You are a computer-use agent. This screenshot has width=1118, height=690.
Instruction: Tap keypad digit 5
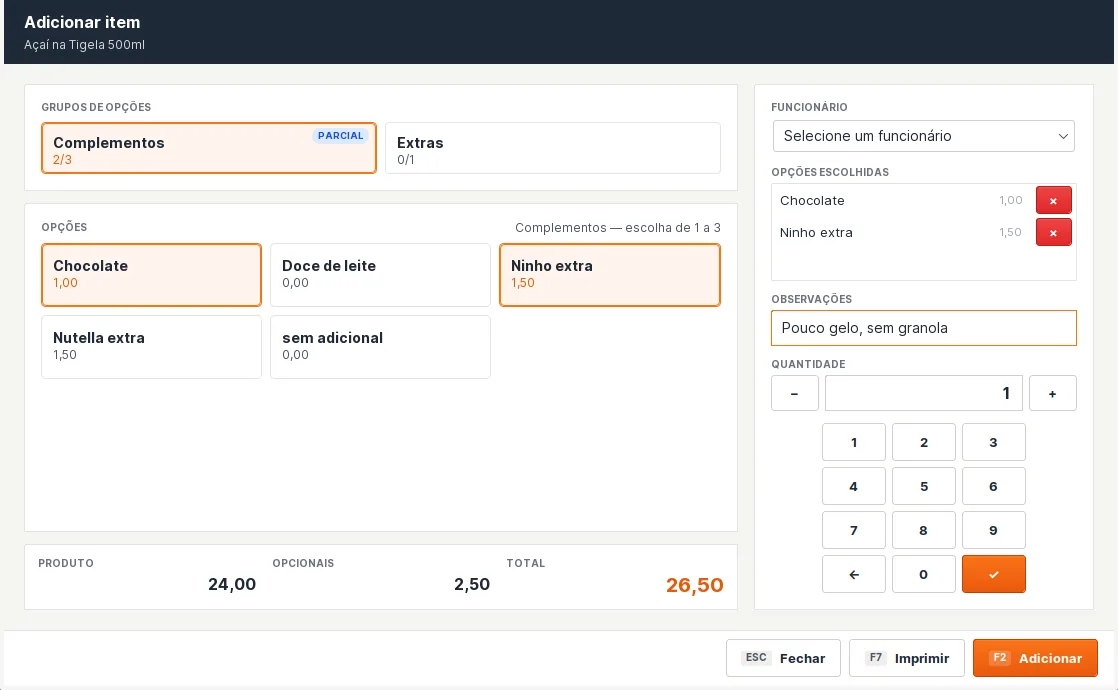[923, 486]
